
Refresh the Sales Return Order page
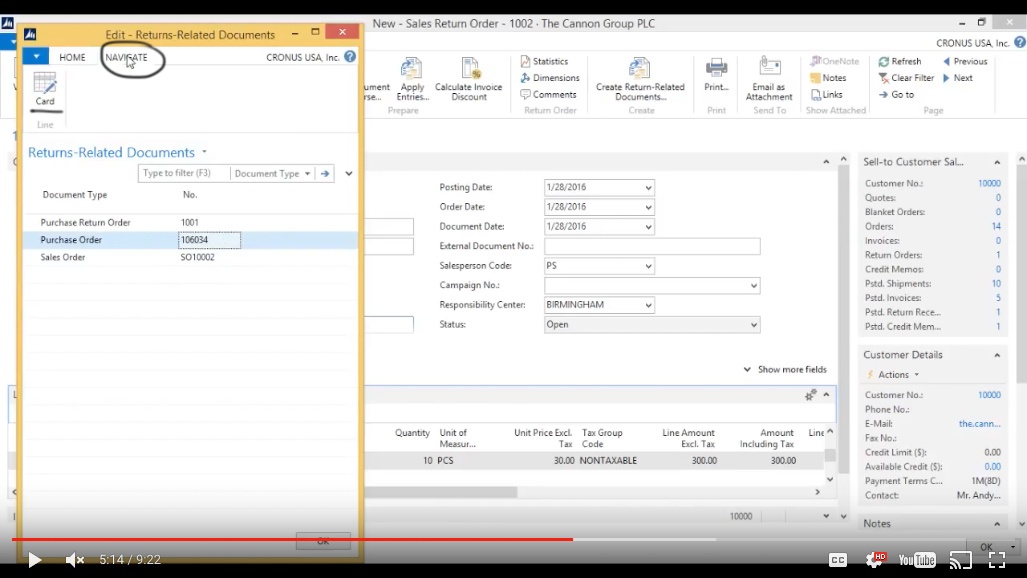pyautogui.click(x=900, y=61)
